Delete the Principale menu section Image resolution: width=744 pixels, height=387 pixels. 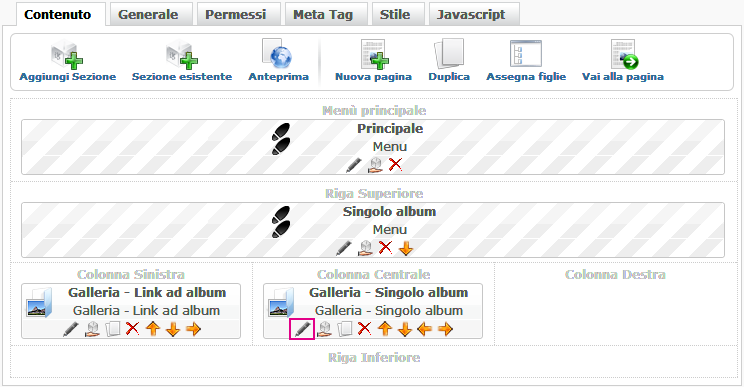(395, 165)
